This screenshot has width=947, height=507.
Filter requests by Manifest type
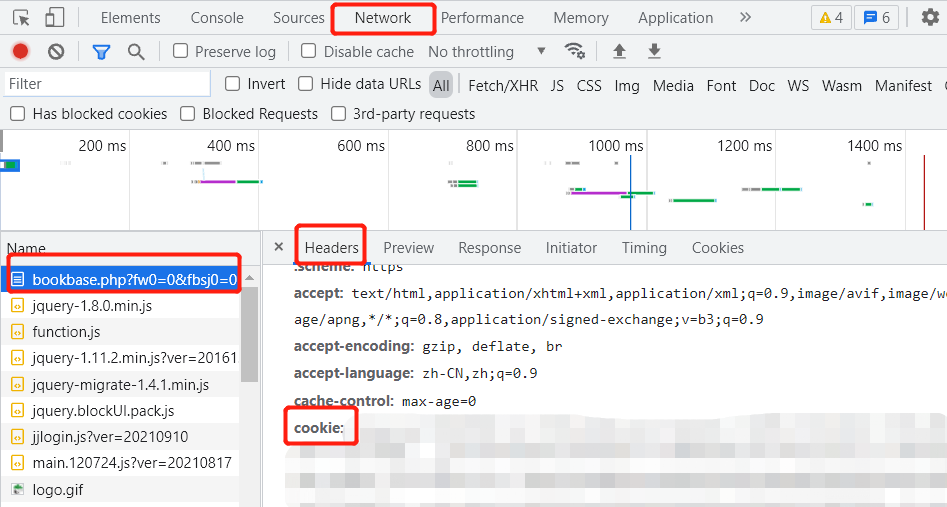click(903, 86)
